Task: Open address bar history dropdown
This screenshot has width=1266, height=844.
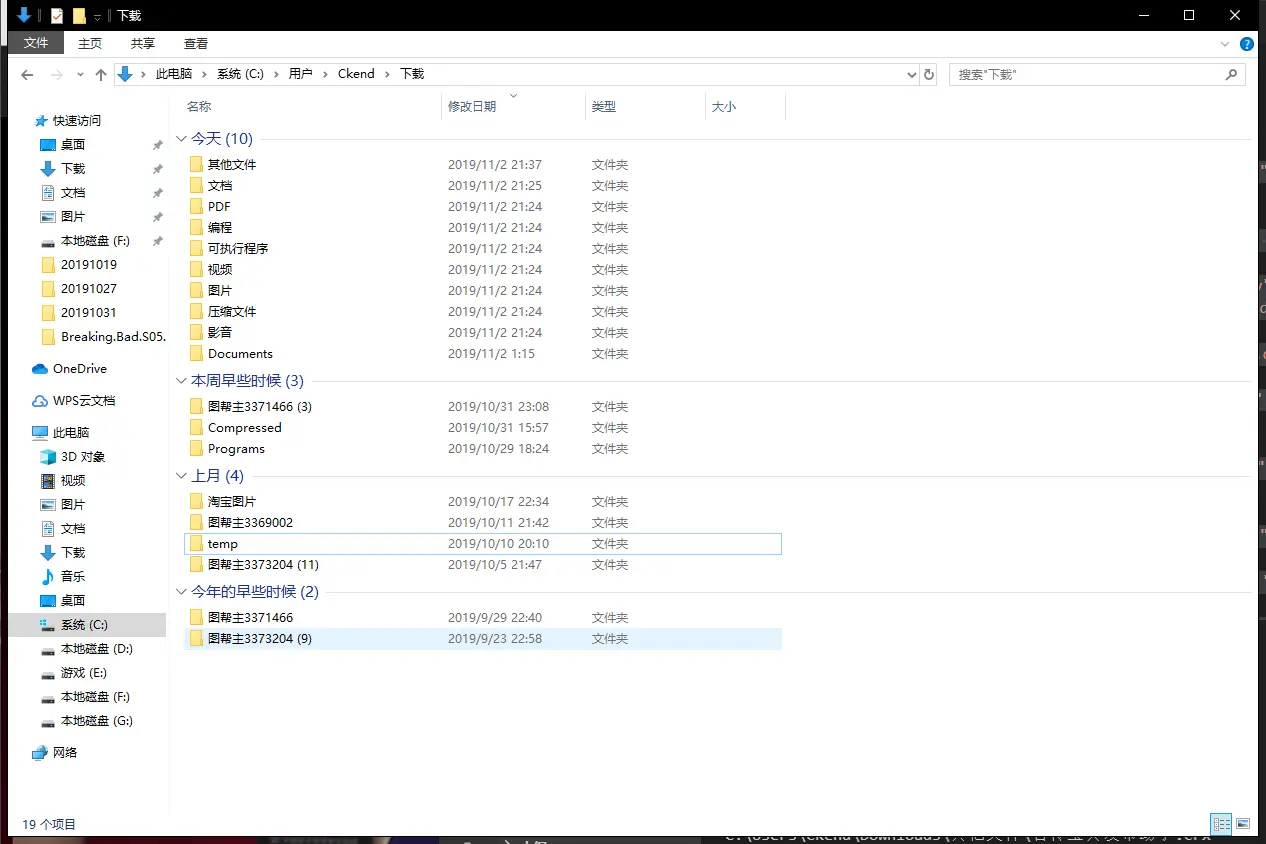Action: 911,74
